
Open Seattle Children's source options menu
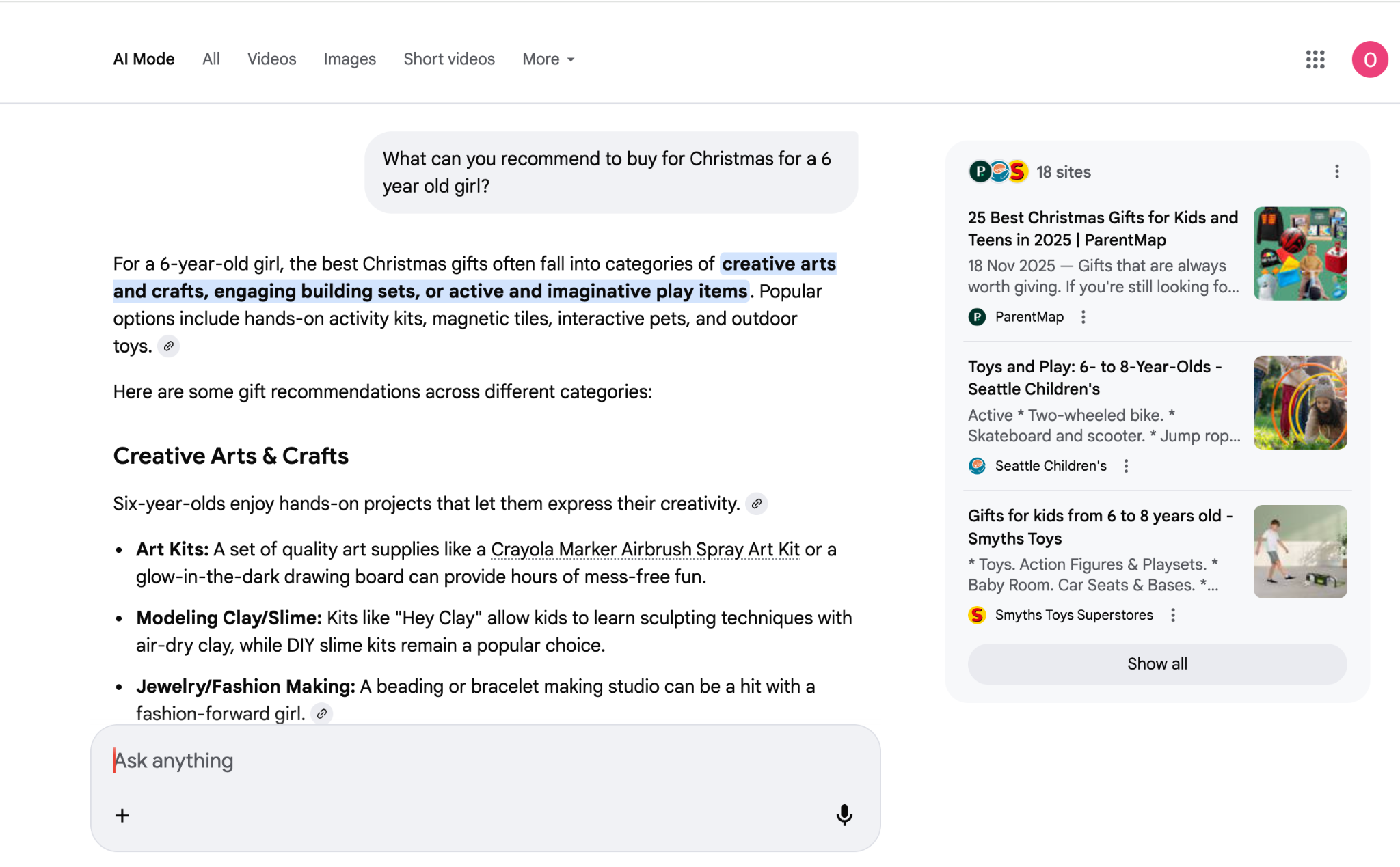(1126, 466)
